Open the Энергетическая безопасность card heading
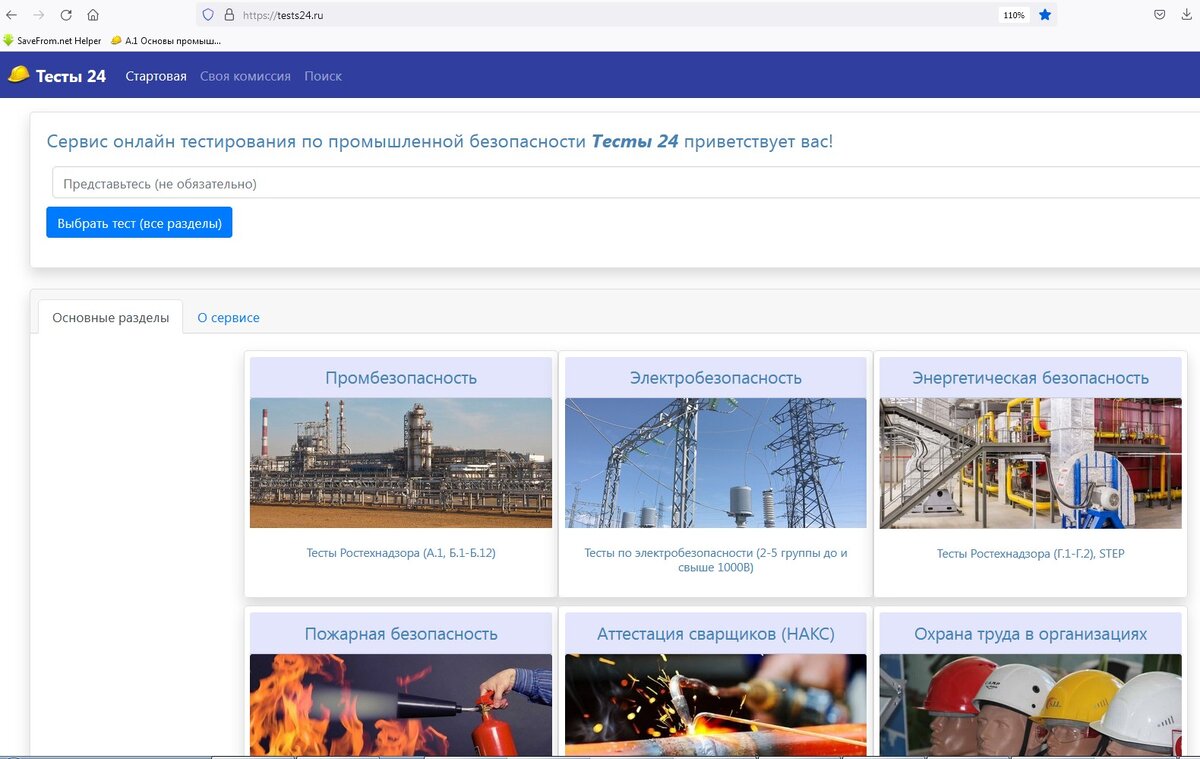Screen dimensions: 1200x759 pos(1031,378)
